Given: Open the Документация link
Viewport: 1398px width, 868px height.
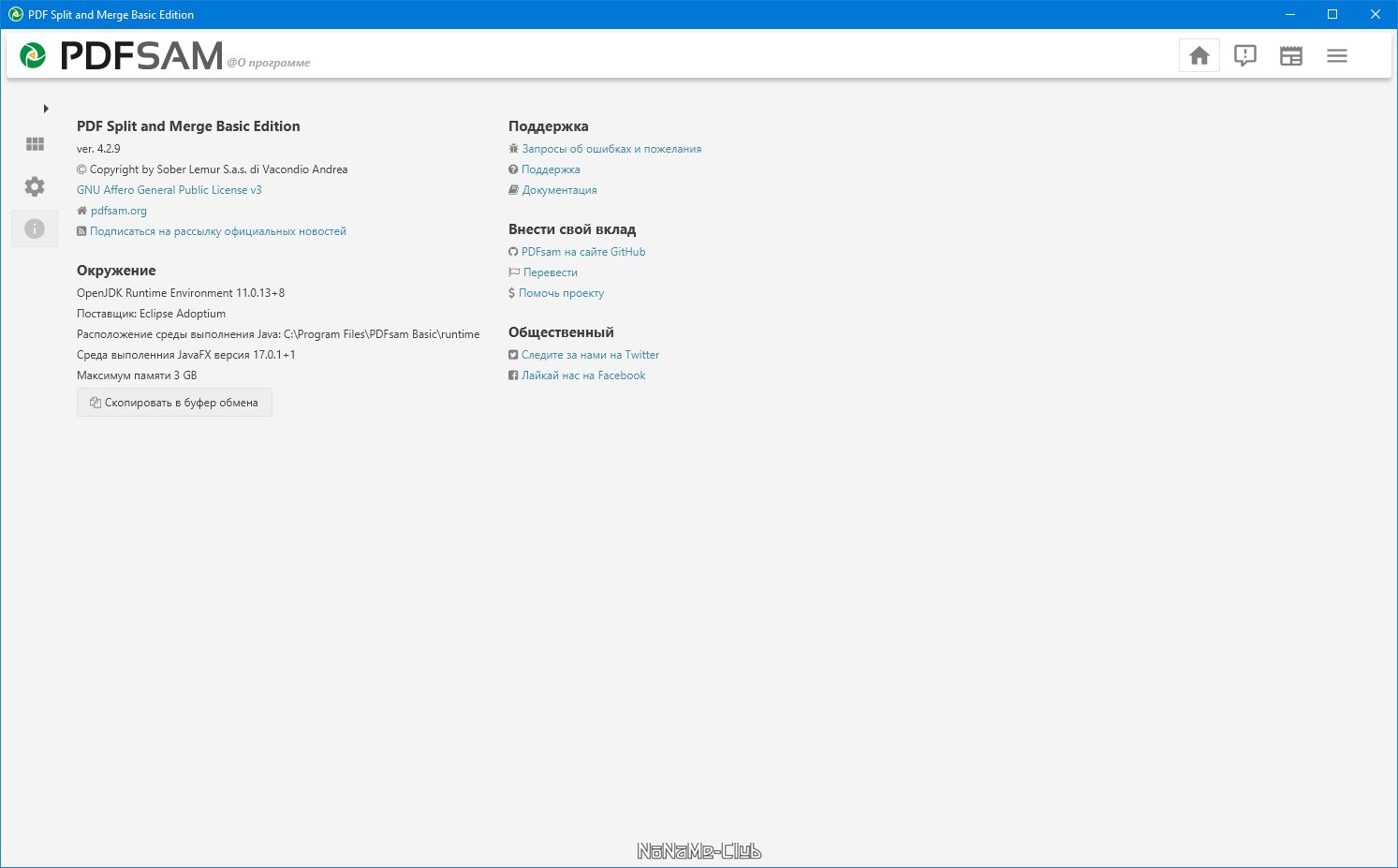Looking at the screenshot, I should coord(559,190).
